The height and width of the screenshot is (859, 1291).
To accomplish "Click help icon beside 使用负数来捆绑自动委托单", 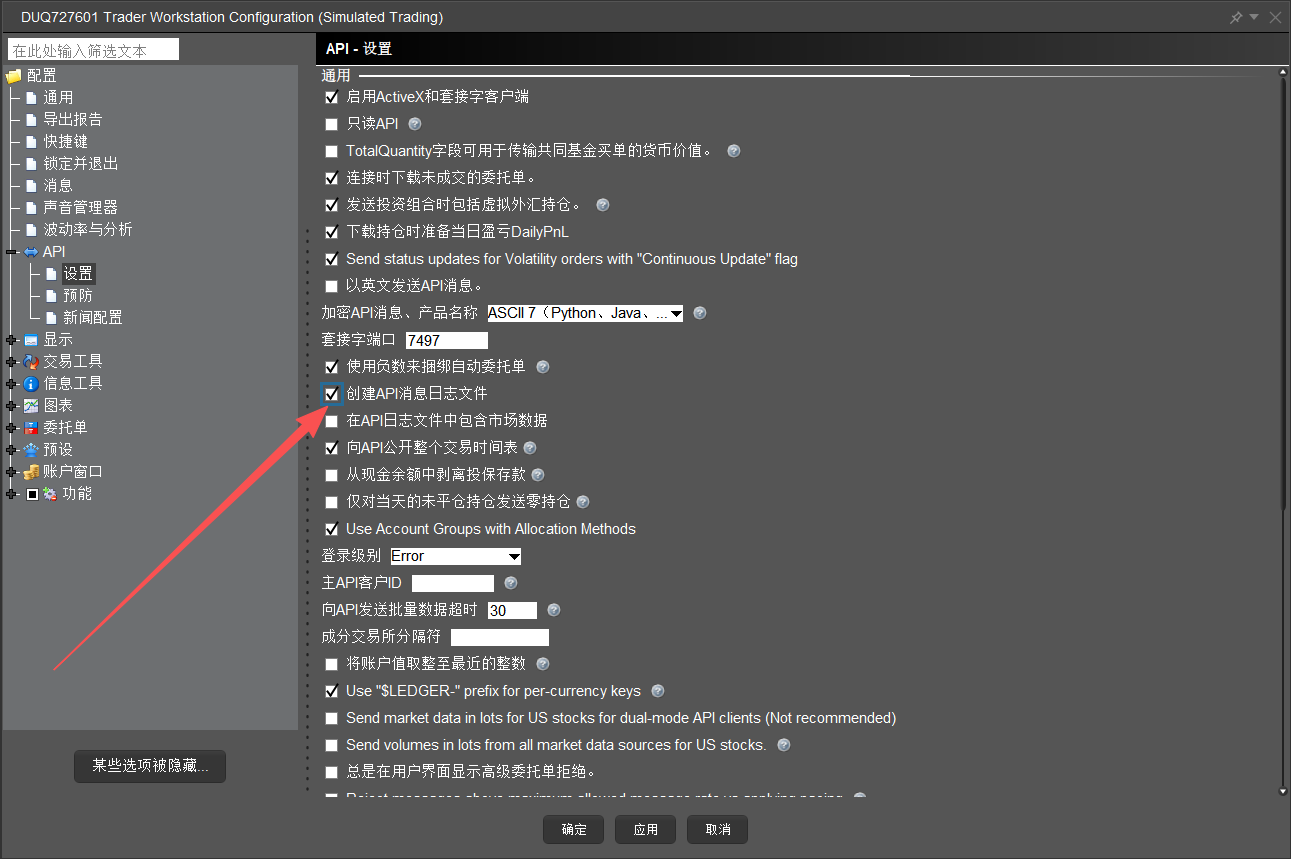I will 542,367.
